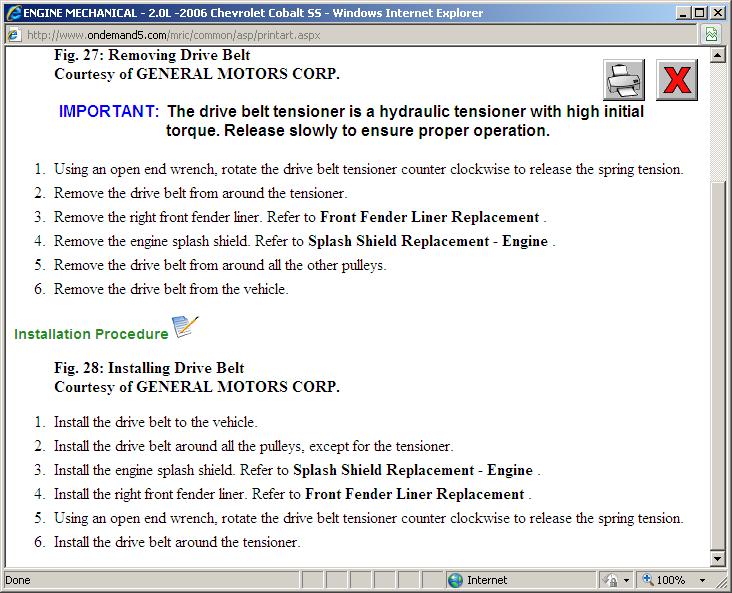Viewport: 732px width, 593px height.
Task: Click the compatibility view icon beside address bar
Action: pyautogui.click(x=711, y=35)
